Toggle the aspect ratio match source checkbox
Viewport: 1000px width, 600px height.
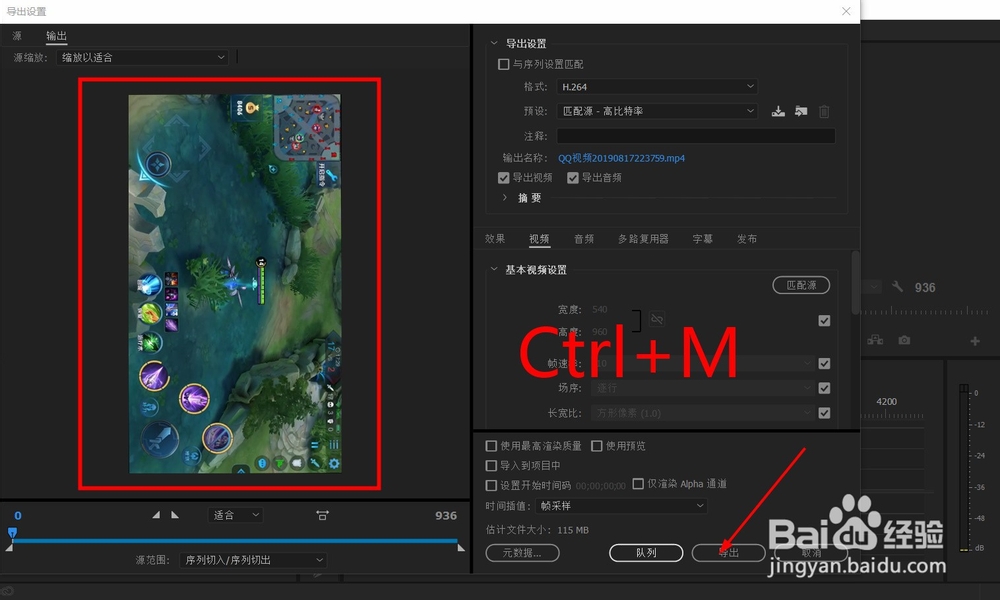click(824, 413)
